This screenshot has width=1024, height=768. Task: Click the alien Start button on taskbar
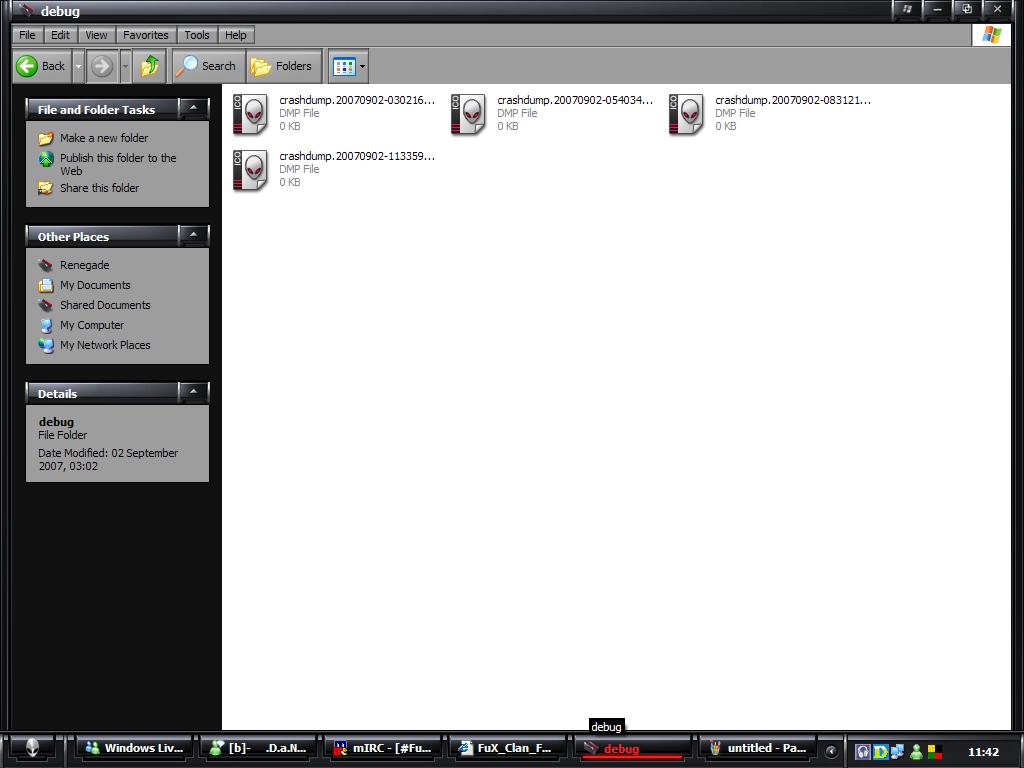[x=32, y=748]
